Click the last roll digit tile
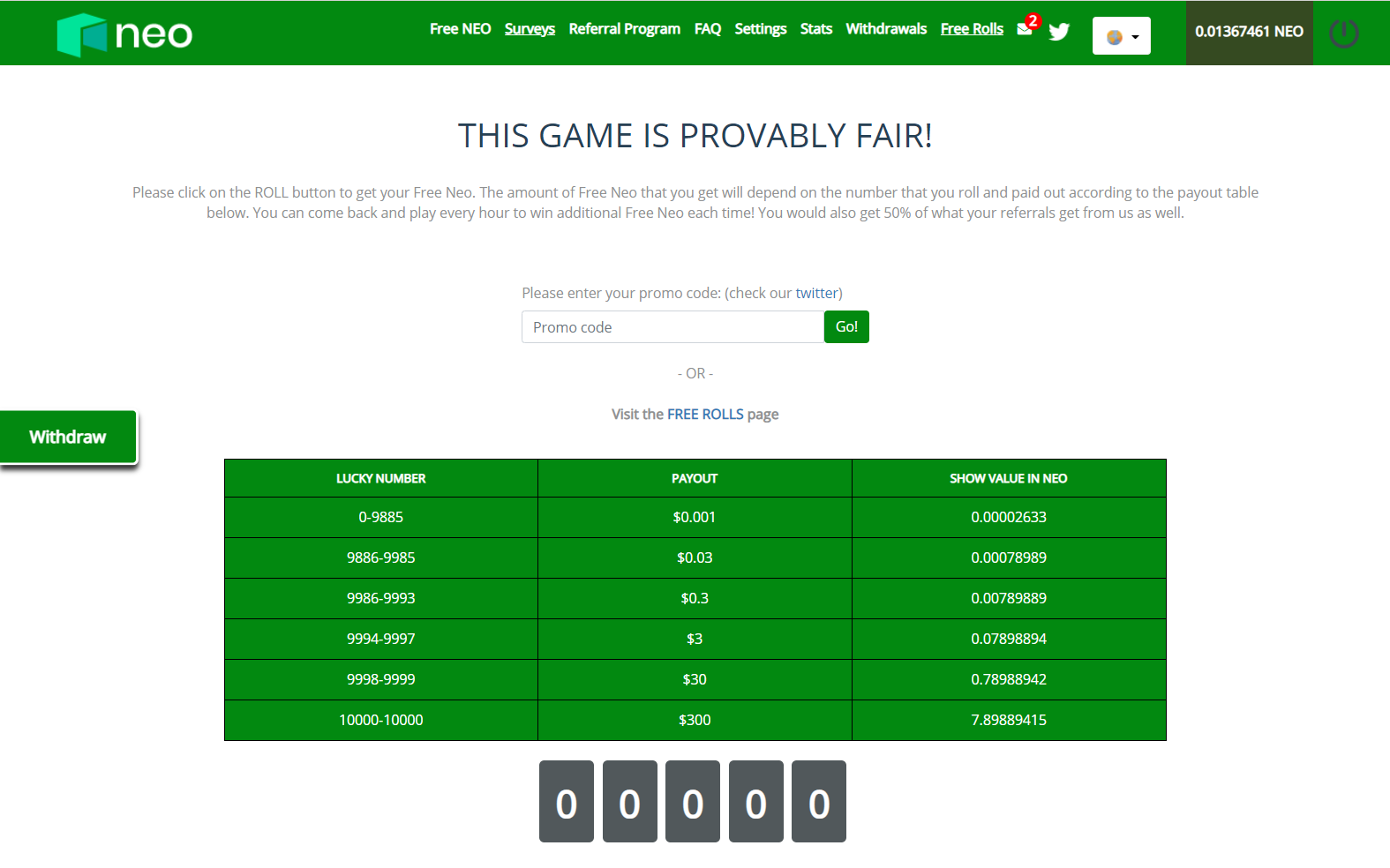 coord(819,802)
